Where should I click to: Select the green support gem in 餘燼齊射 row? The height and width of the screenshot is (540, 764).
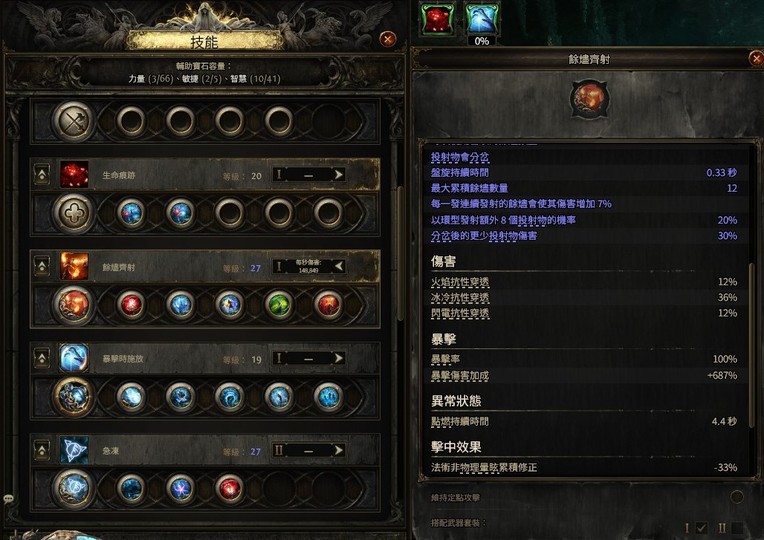click(279, 305)
